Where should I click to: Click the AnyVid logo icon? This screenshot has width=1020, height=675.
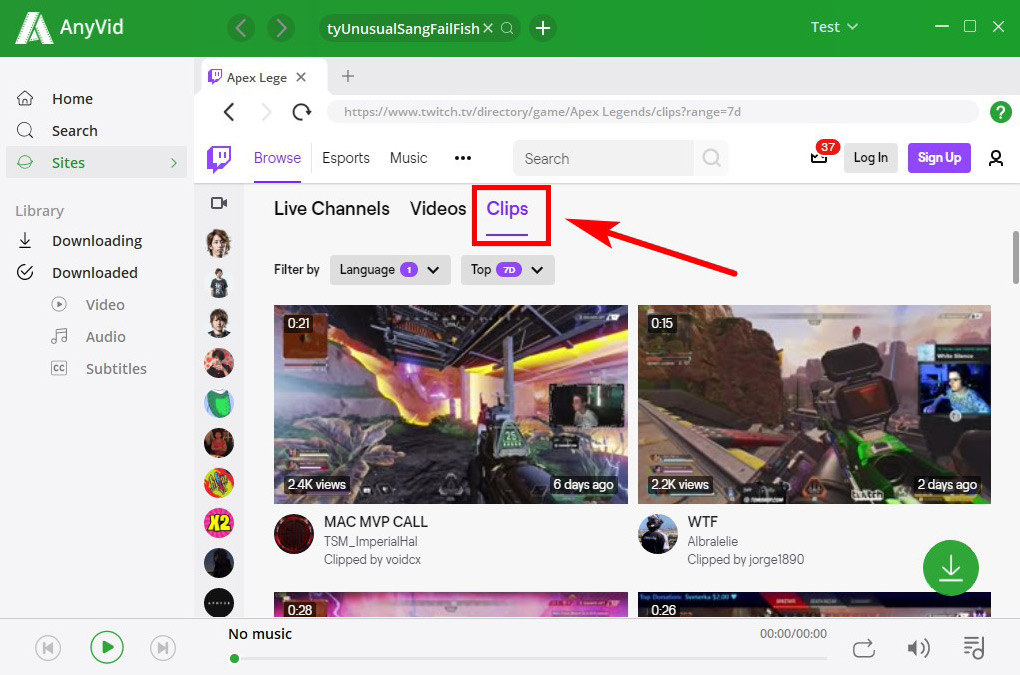point(34,28)
